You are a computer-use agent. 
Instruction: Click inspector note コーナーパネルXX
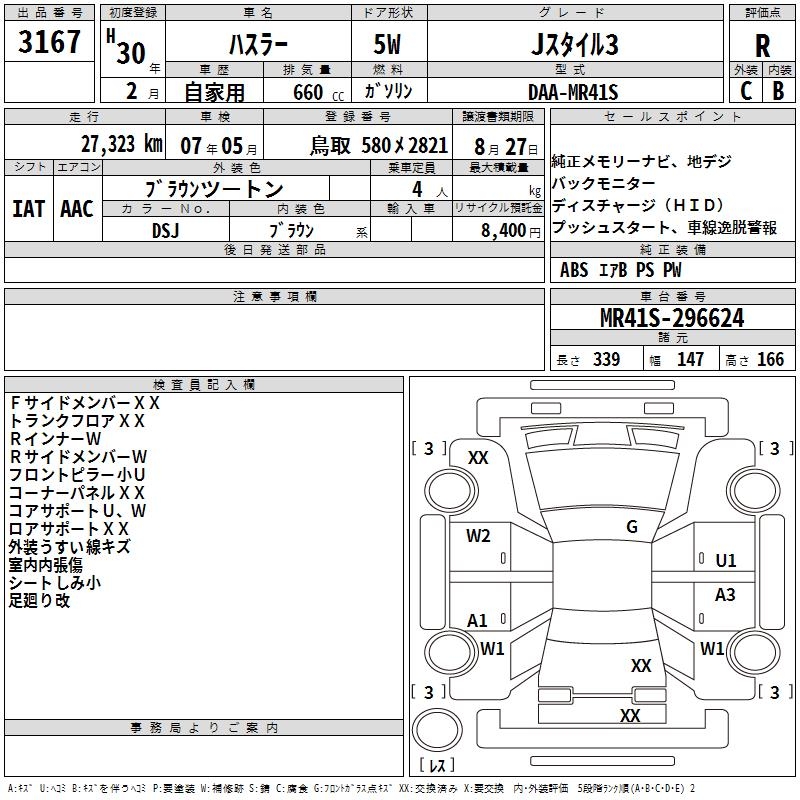[x=77, y=493]
